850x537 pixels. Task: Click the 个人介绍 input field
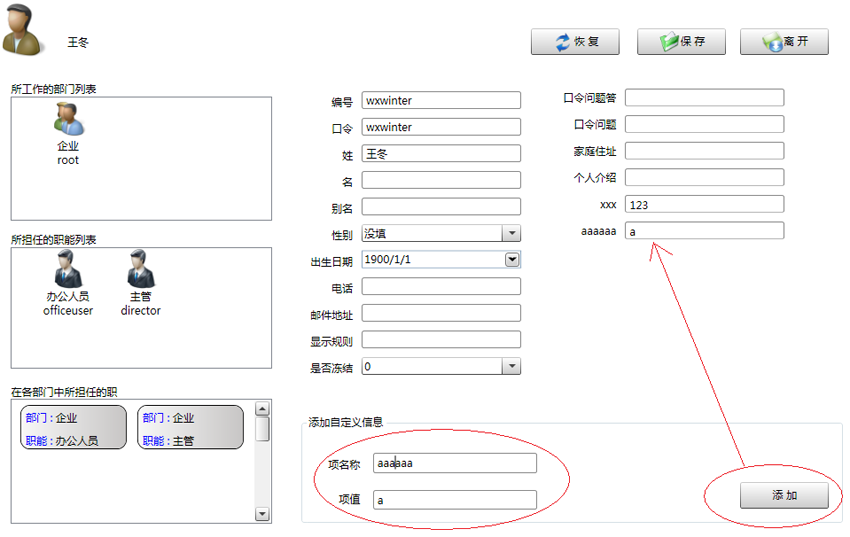click(x=704, y=177)
